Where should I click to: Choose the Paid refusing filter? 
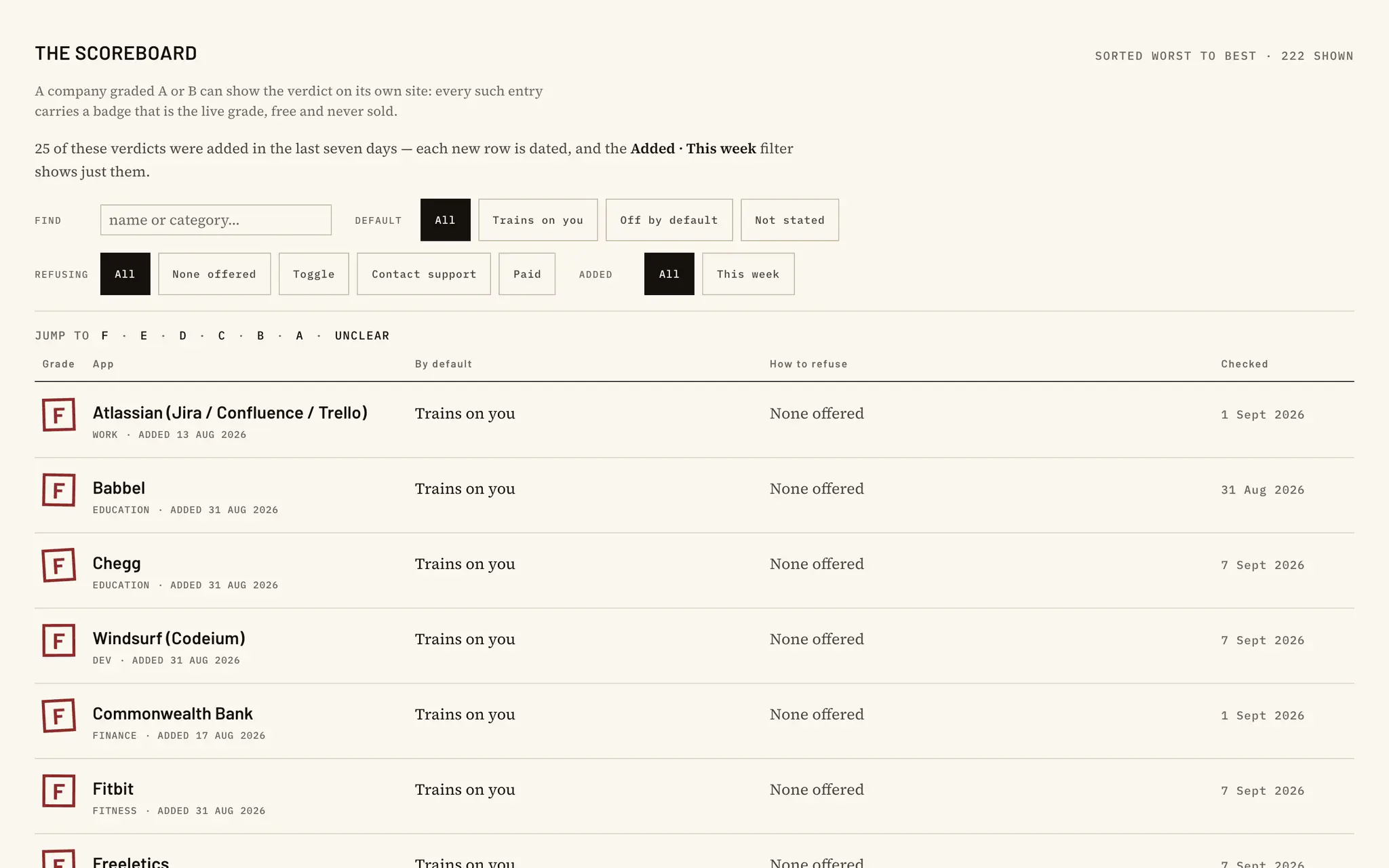(527, 274)
